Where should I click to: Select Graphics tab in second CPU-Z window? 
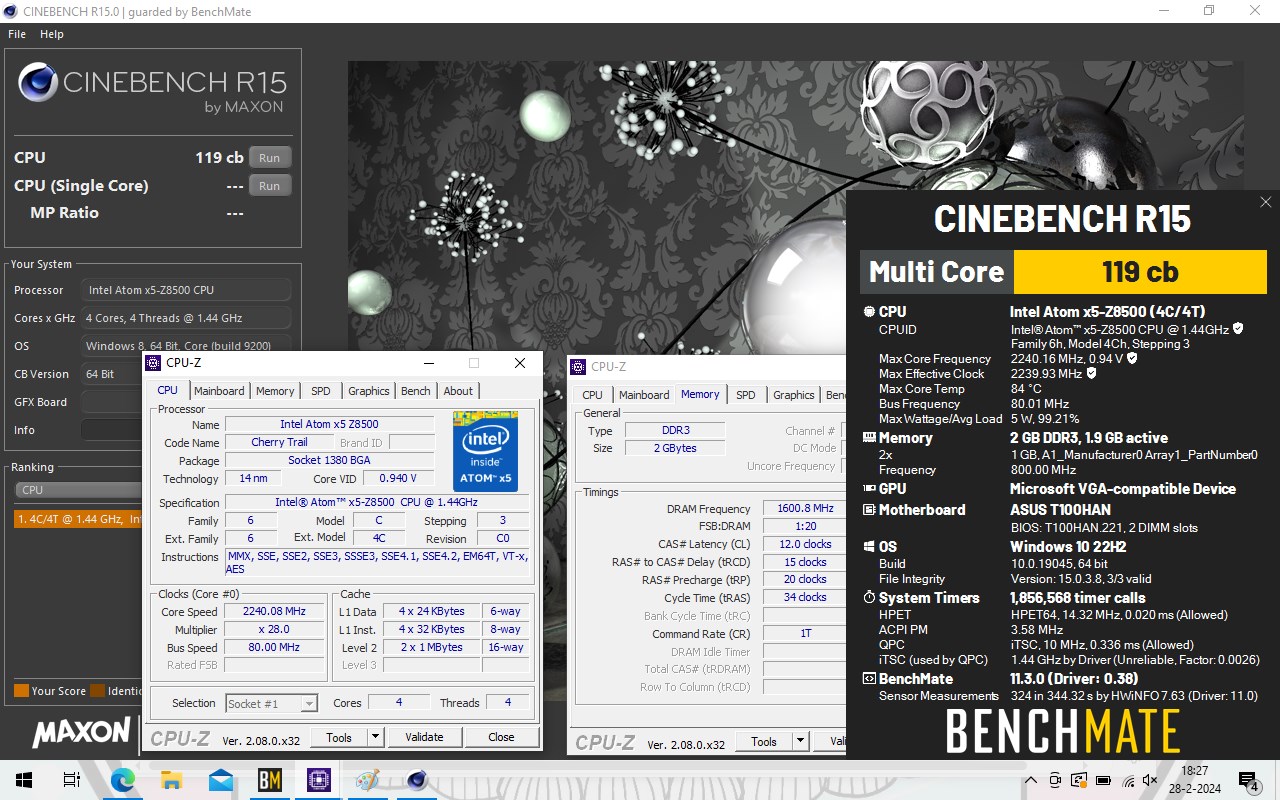[794, 395]
